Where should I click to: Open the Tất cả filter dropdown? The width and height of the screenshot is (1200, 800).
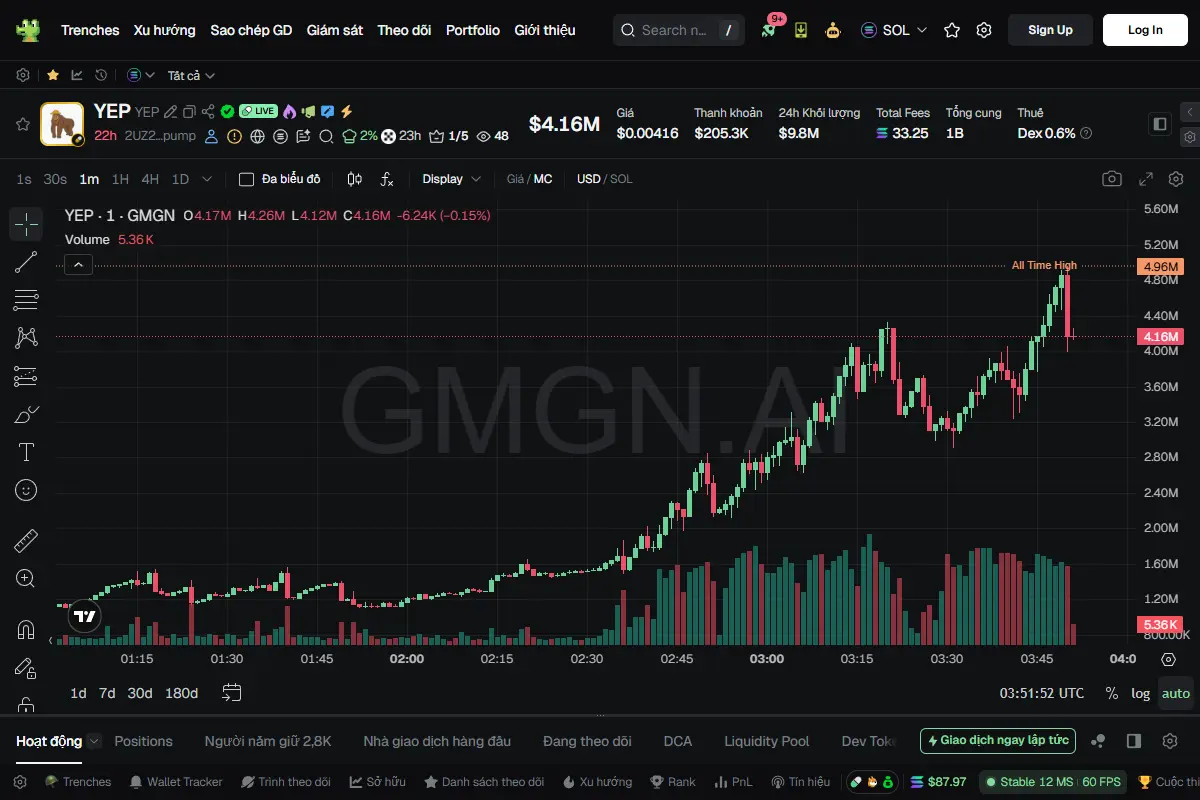coord(191,75)
